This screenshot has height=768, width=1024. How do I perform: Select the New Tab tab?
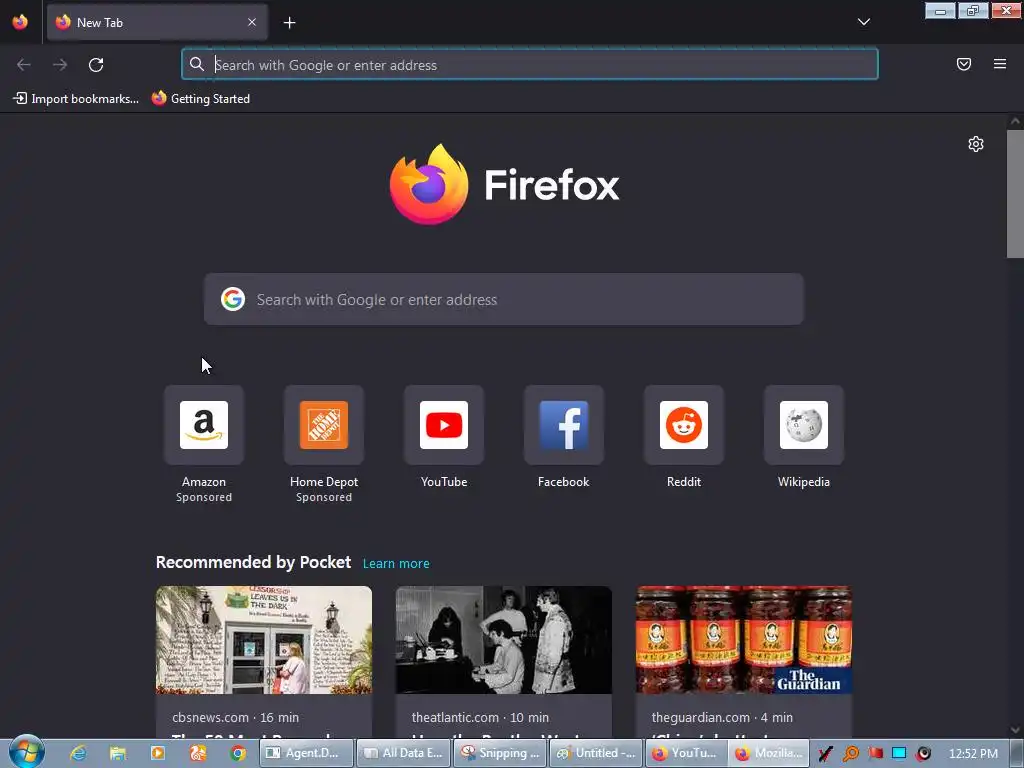(x=157, y=22)
